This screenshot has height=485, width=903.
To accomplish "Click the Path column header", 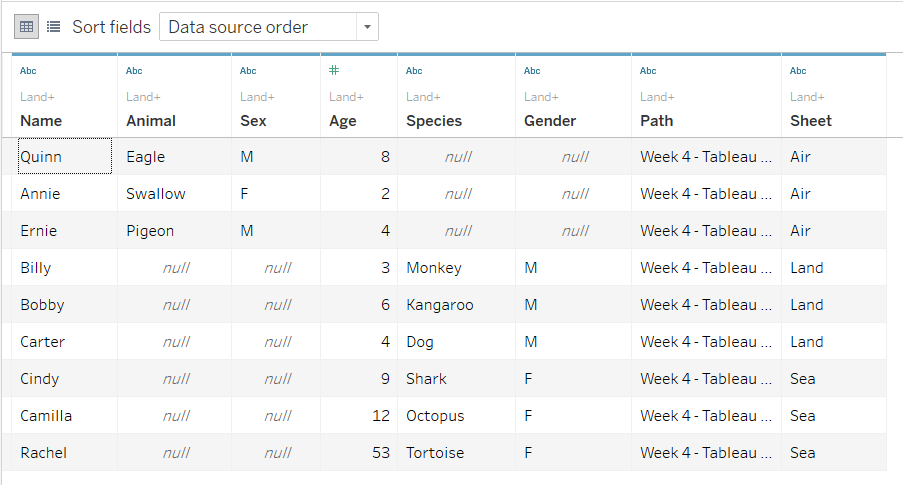I will (657, 121).
